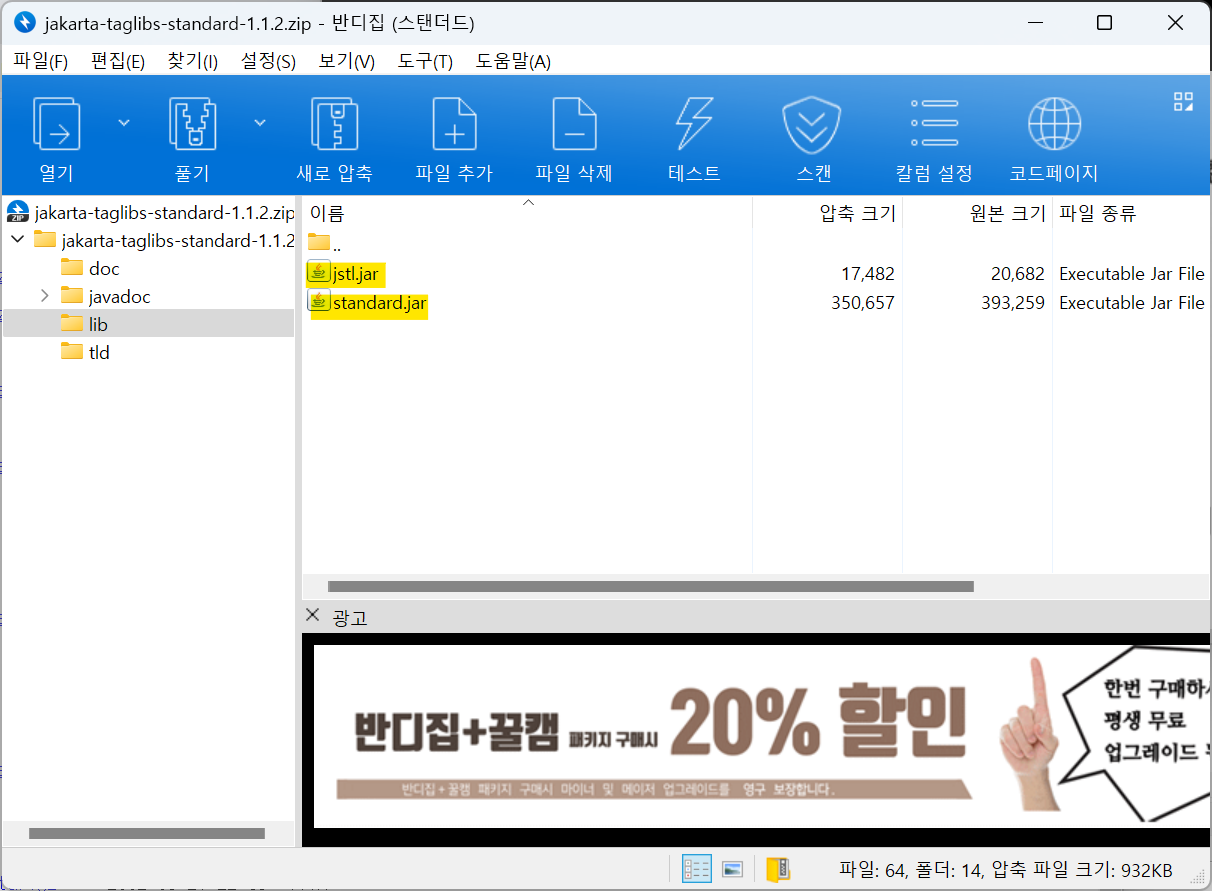The image size is (1212, 891).
Task: Select the tld folder in tree
Action: [85, 352]
